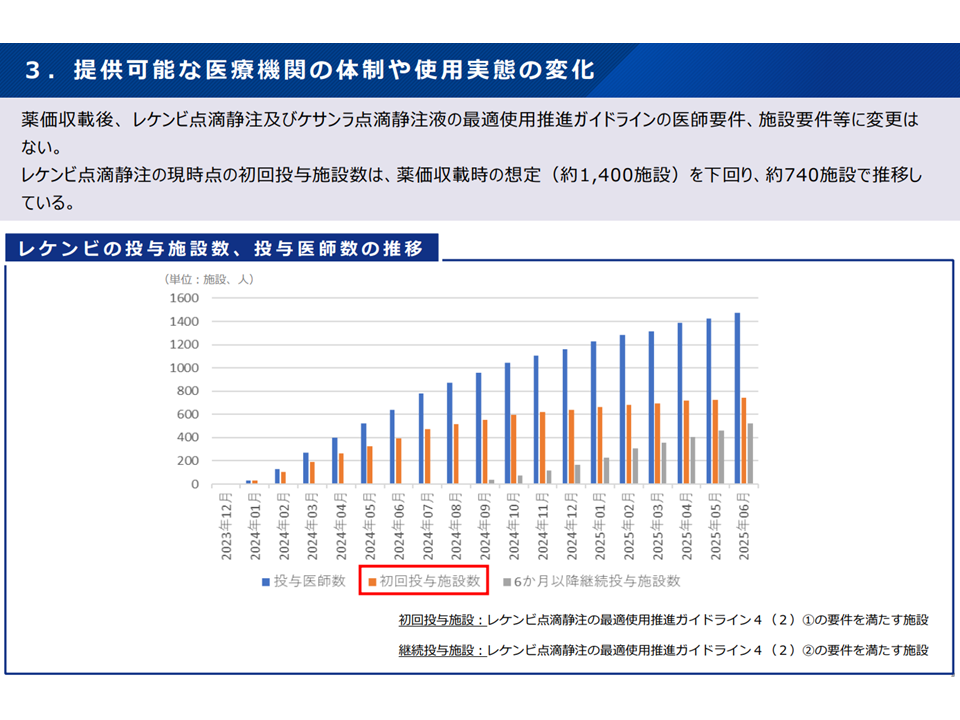Click the y-axis value 1200

[184, 345]
